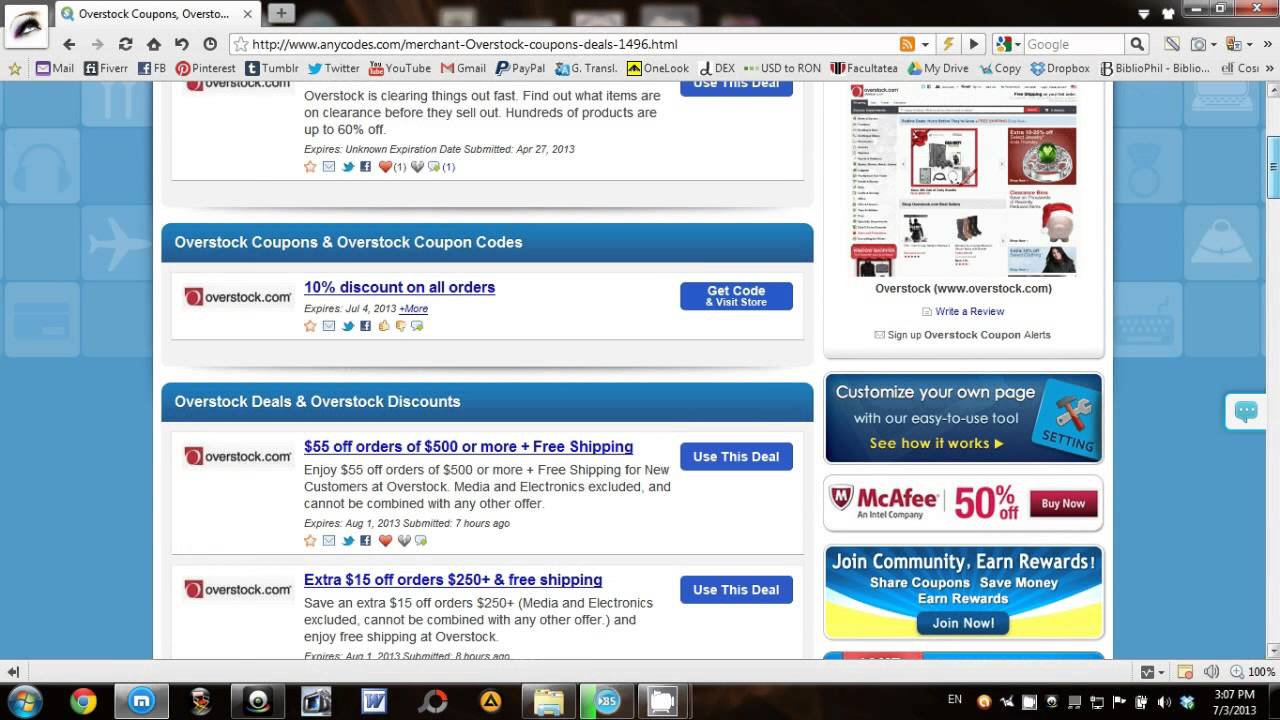
Task: Click the page zoom 100% control
Action: coord(1254,672)
